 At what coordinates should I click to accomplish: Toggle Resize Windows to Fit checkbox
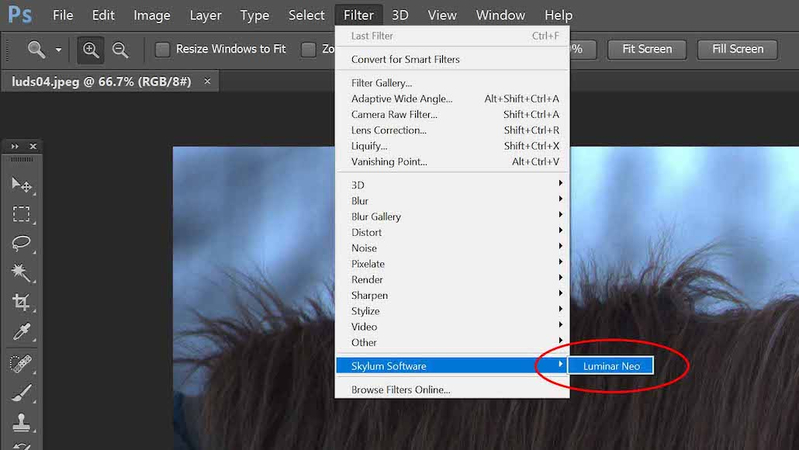163,49
